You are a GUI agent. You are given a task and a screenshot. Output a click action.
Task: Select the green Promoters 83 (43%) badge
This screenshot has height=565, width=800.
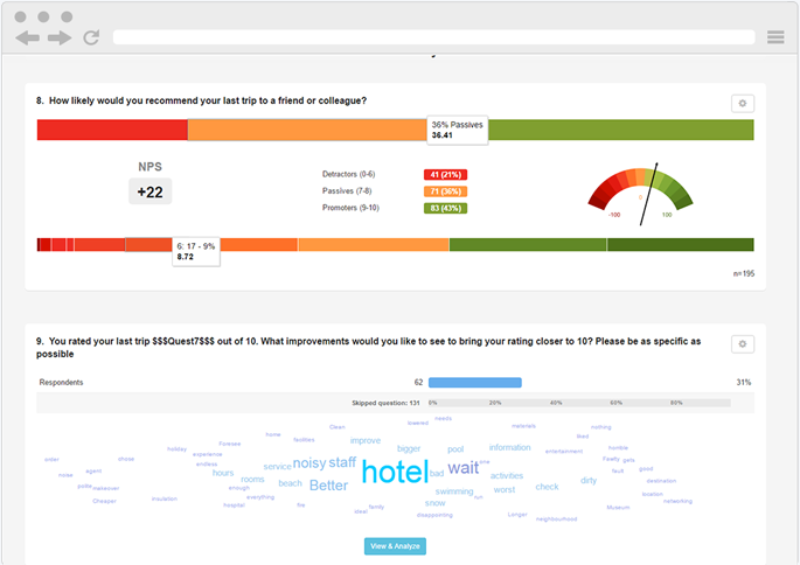pos(445,208)
